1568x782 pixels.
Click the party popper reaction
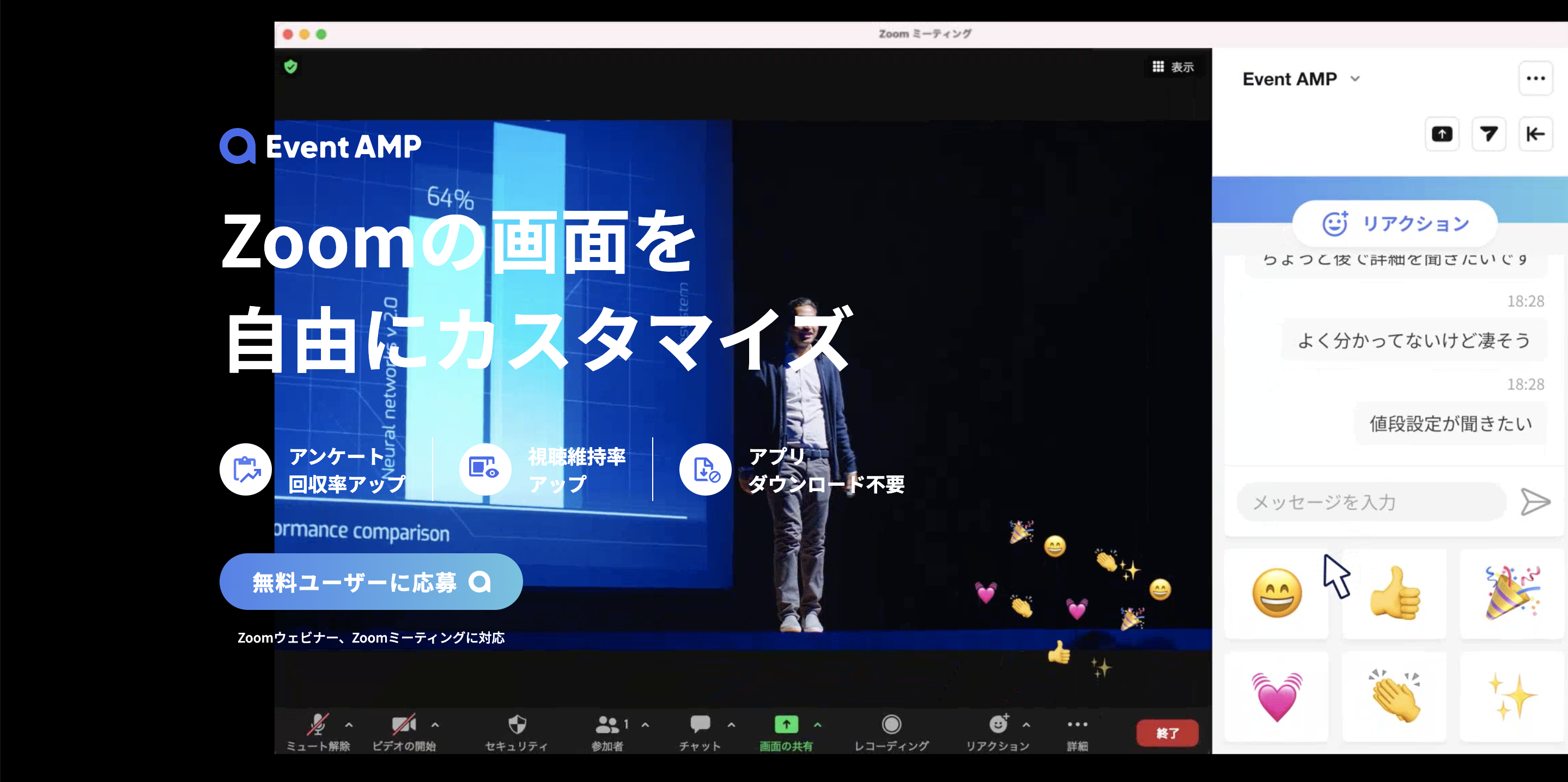click(1511, 594)
